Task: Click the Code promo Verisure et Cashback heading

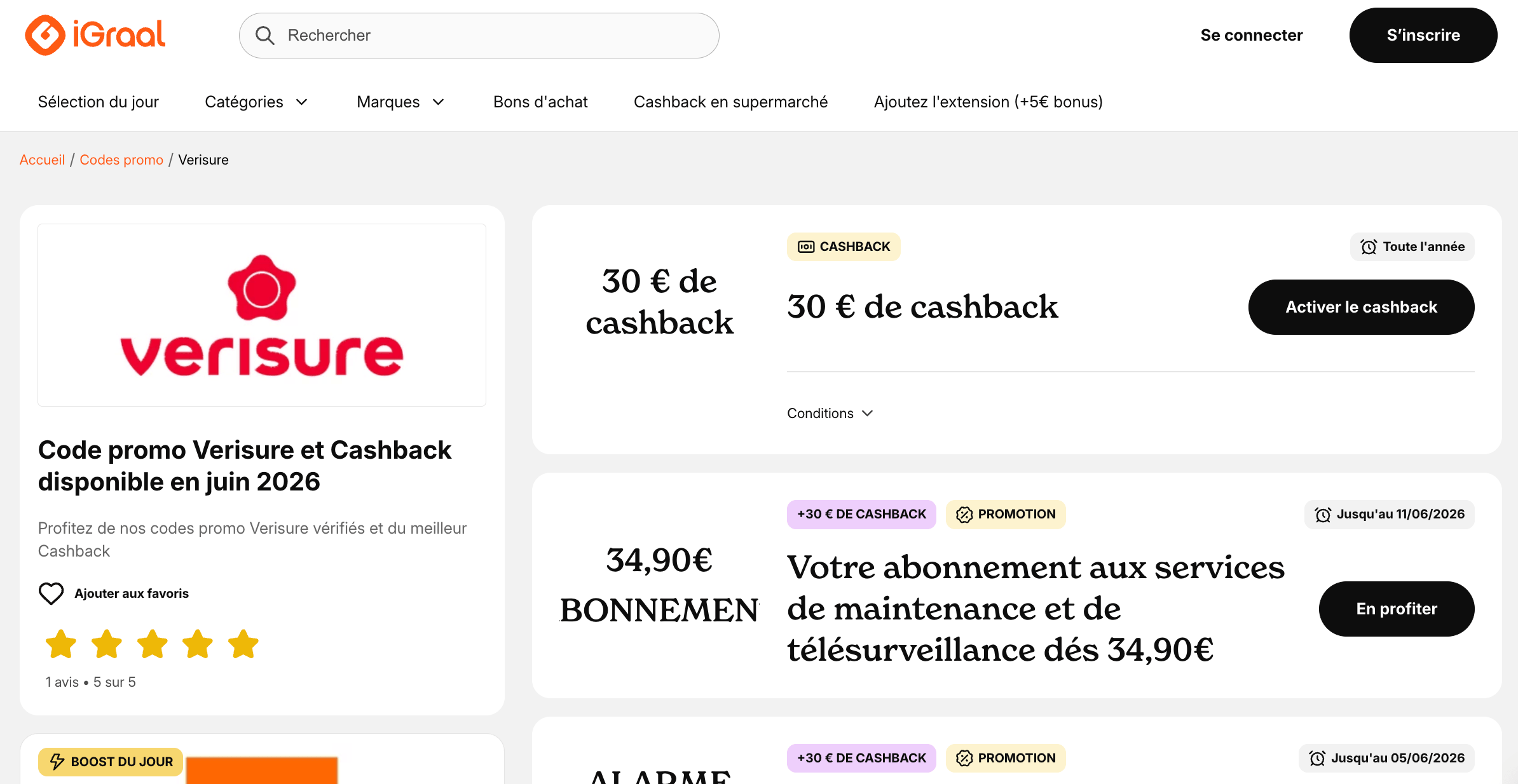Action: pyautogui.click(x=245, y=466)
